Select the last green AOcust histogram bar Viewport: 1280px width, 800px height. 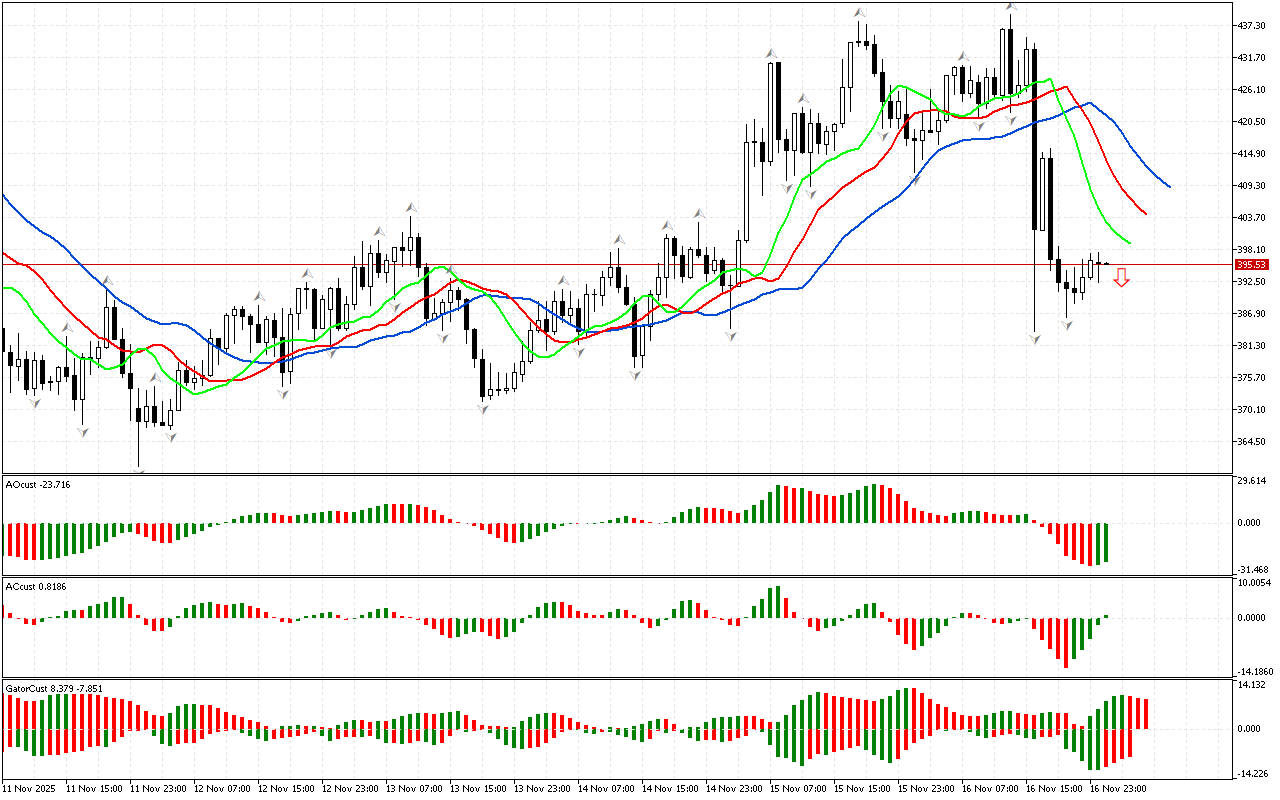pos(1106,542)
